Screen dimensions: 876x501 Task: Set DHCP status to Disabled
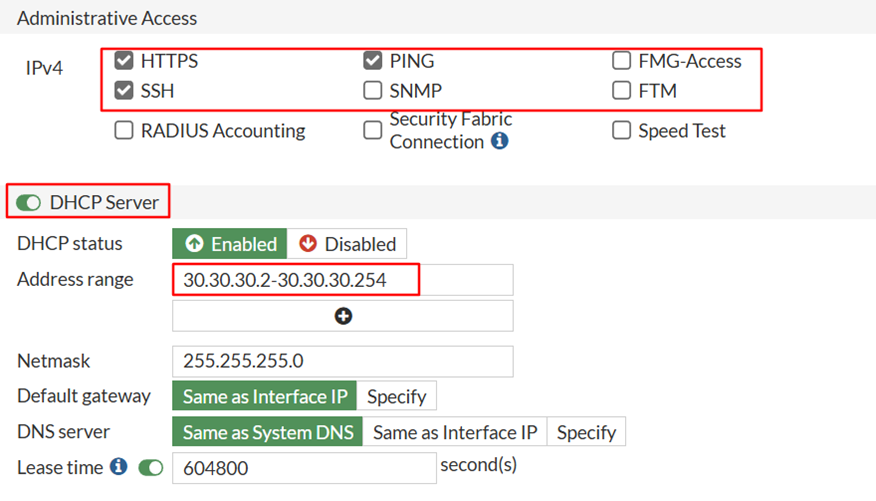(x=347, y=244)
